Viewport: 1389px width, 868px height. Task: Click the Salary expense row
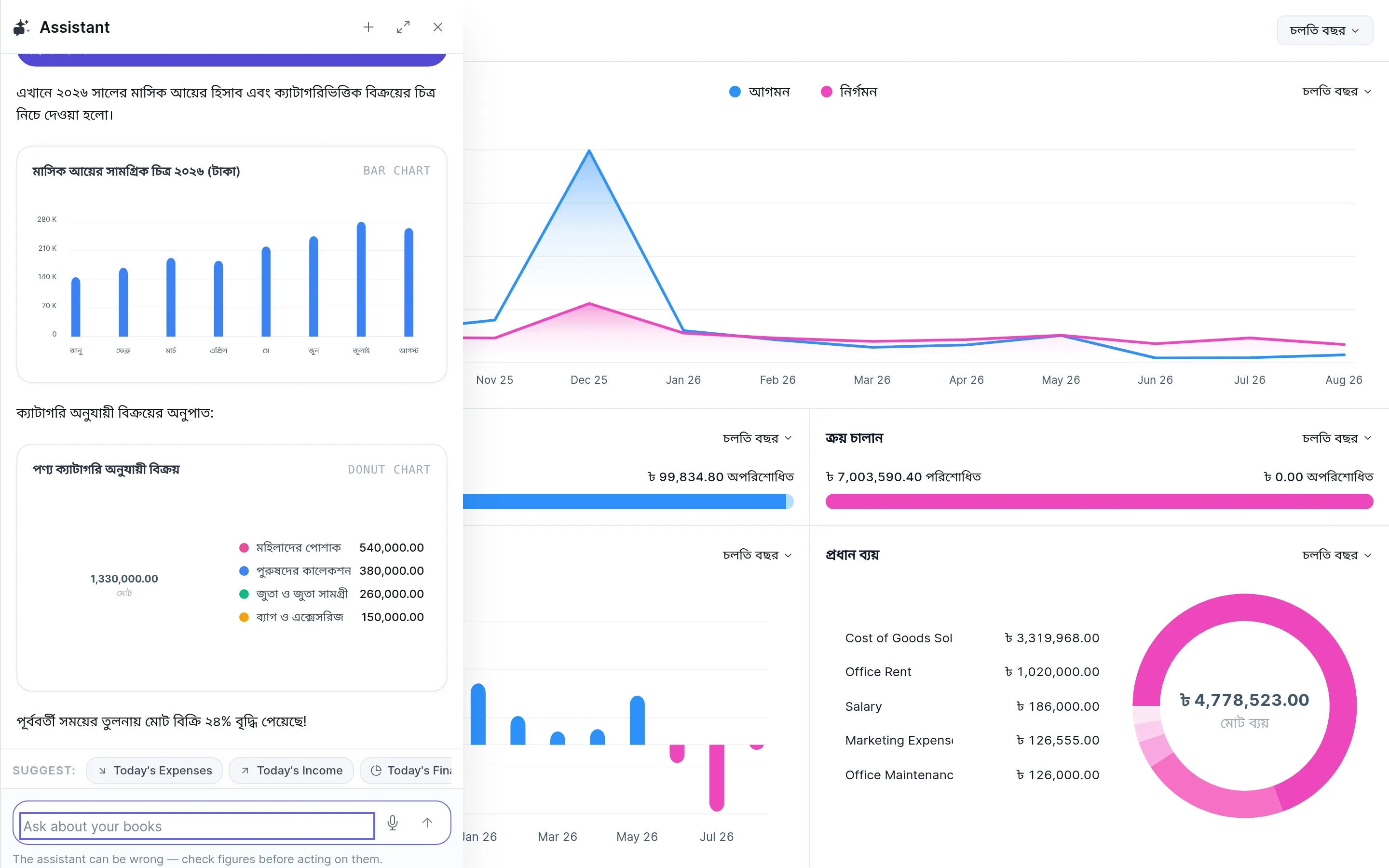(972, 706)
